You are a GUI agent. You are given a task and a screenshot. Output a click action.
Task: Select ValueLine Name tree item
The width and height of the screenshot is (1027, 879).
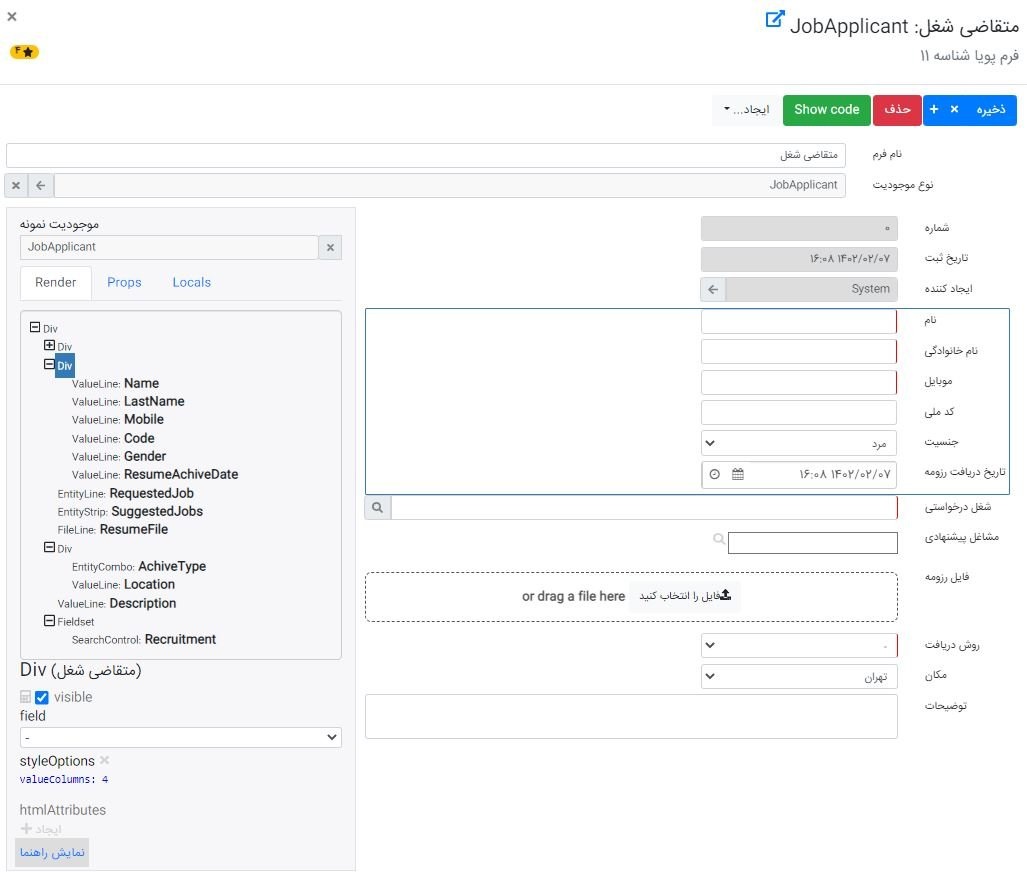(116, 383)
